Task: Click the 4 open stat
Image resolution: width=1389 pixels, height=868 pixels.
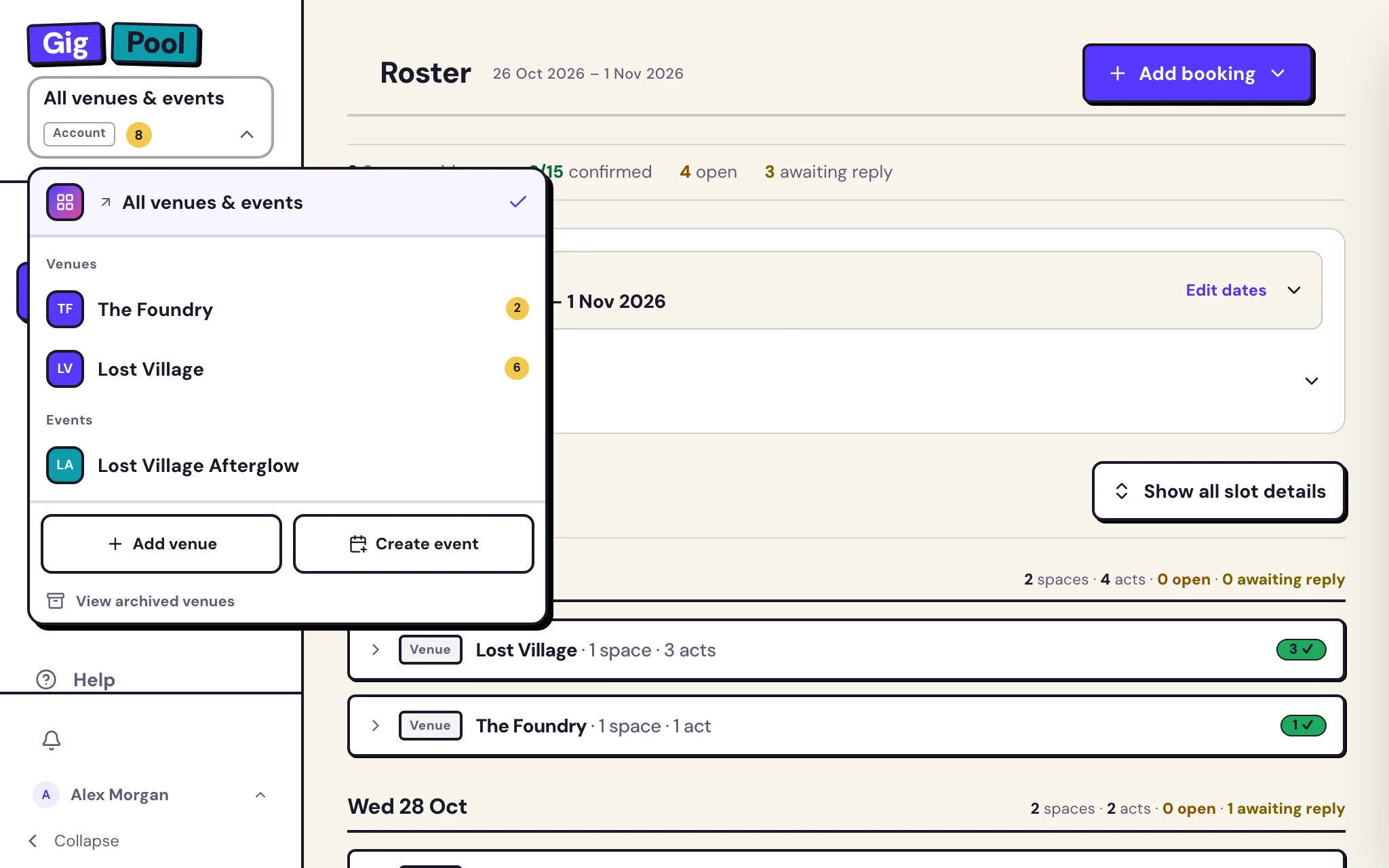Action: (708, 172)
